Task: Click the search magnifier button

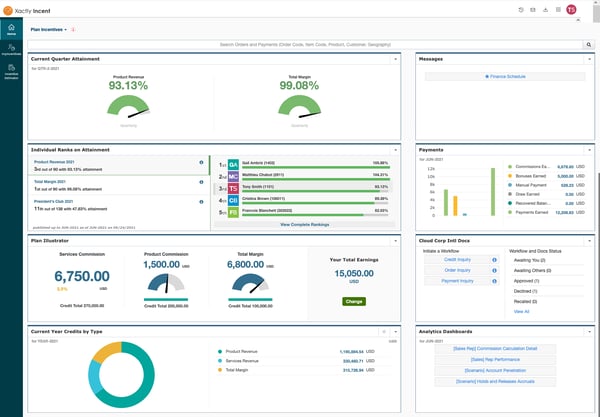Action: pos(589,45)
